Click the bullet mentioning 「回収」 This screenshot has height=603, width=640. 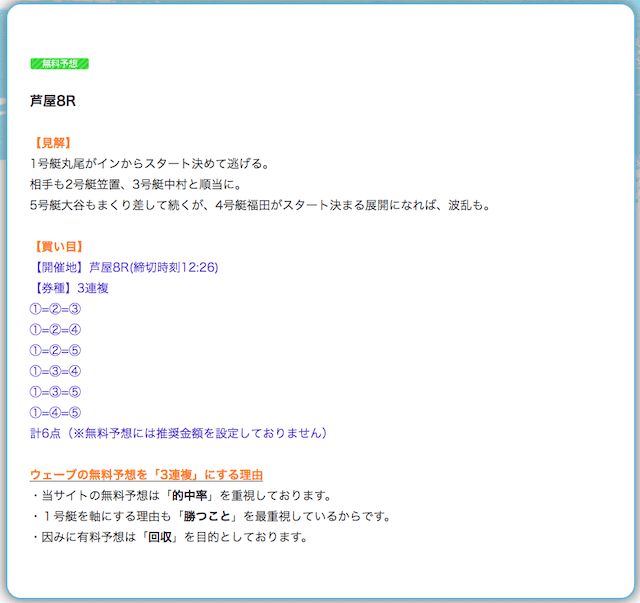click(170, 537)
